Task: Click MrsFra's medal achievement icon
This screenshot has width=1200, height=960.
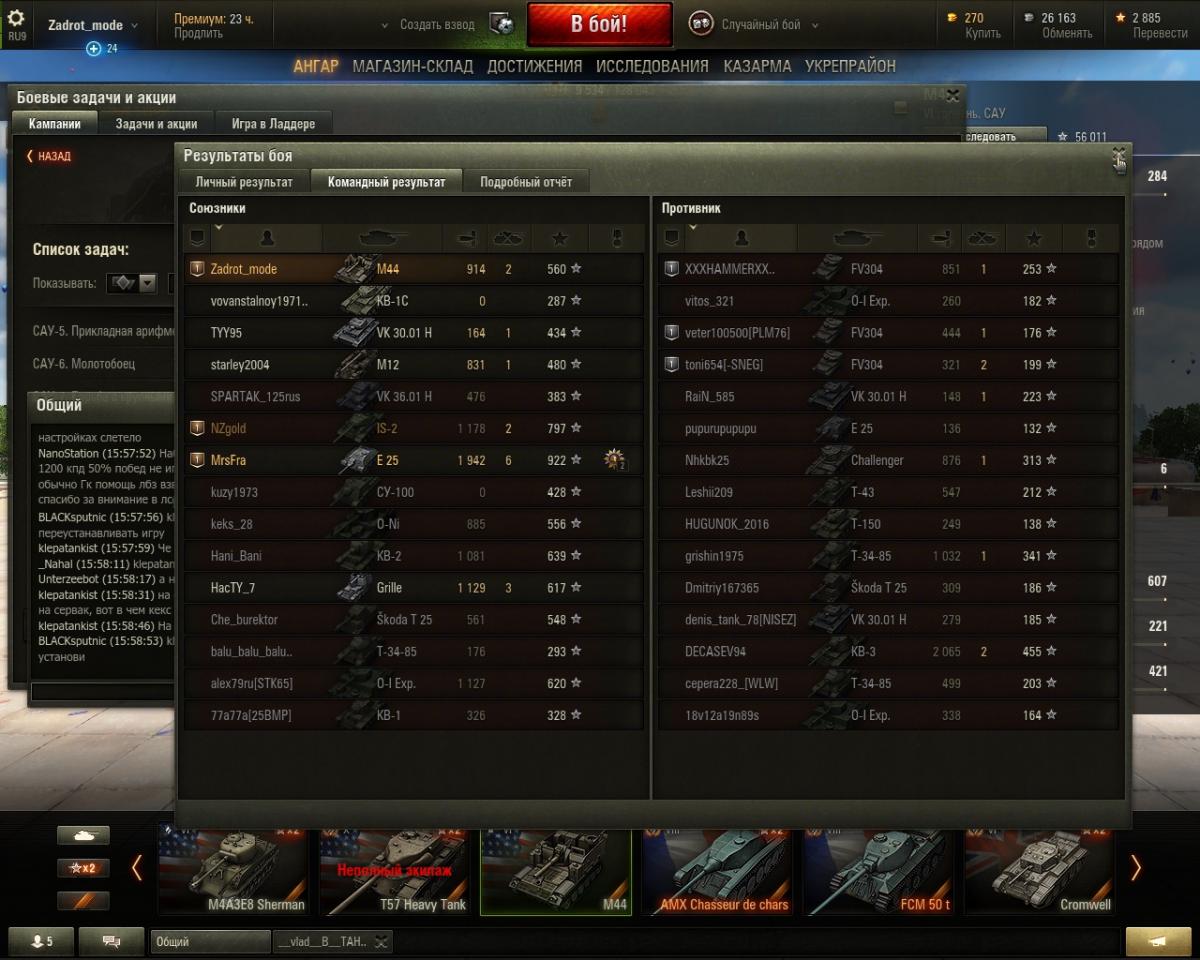Action: click(615, 460)
